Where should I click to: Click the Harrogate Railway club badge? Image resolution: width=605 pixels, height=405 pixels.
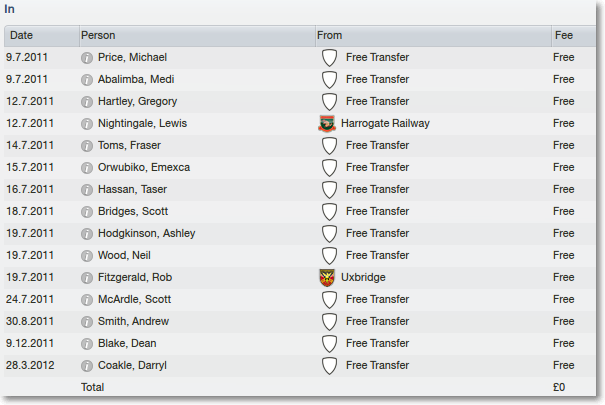(327, 124)
